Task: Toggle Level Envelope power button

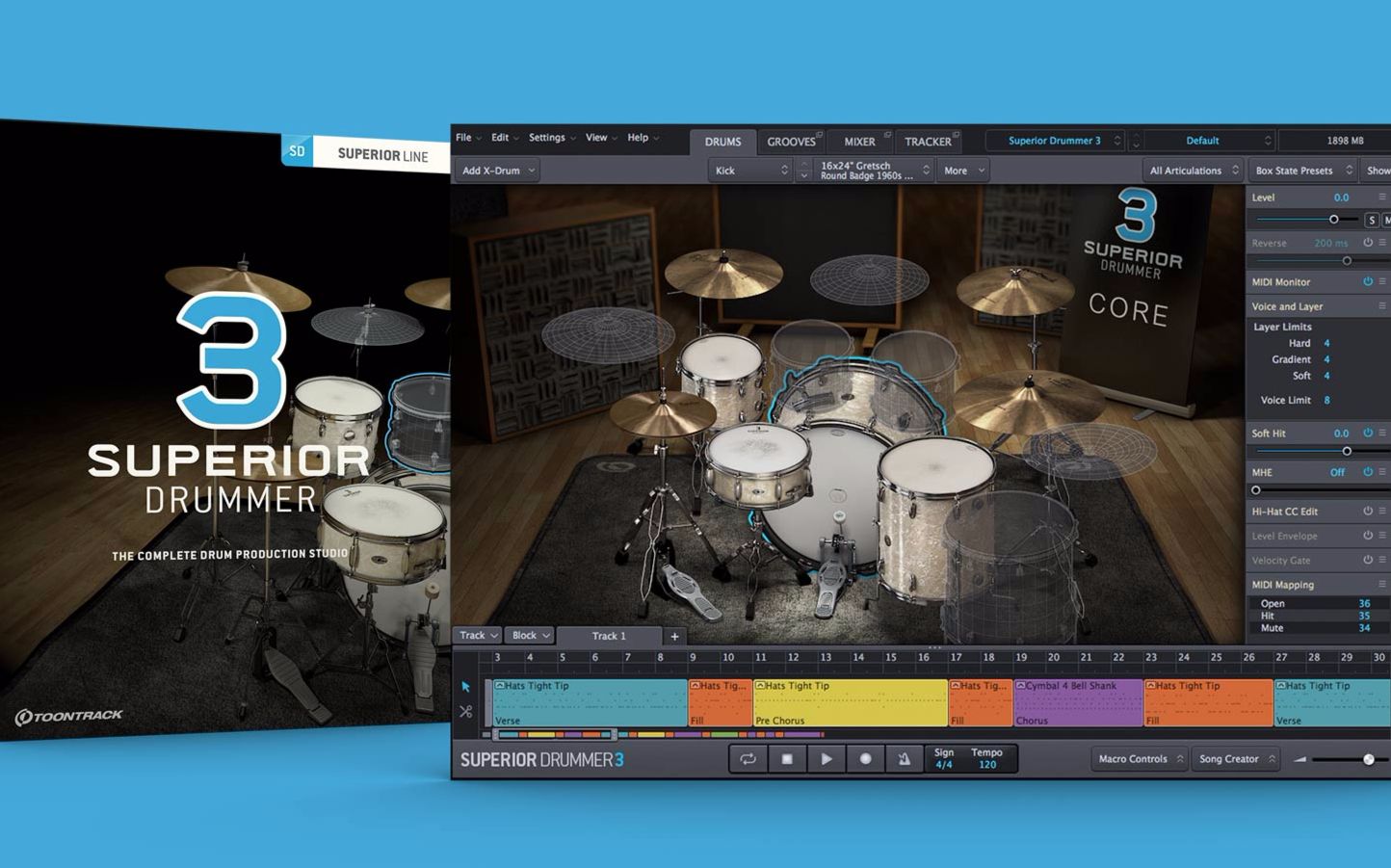Action: (1368, 535)
